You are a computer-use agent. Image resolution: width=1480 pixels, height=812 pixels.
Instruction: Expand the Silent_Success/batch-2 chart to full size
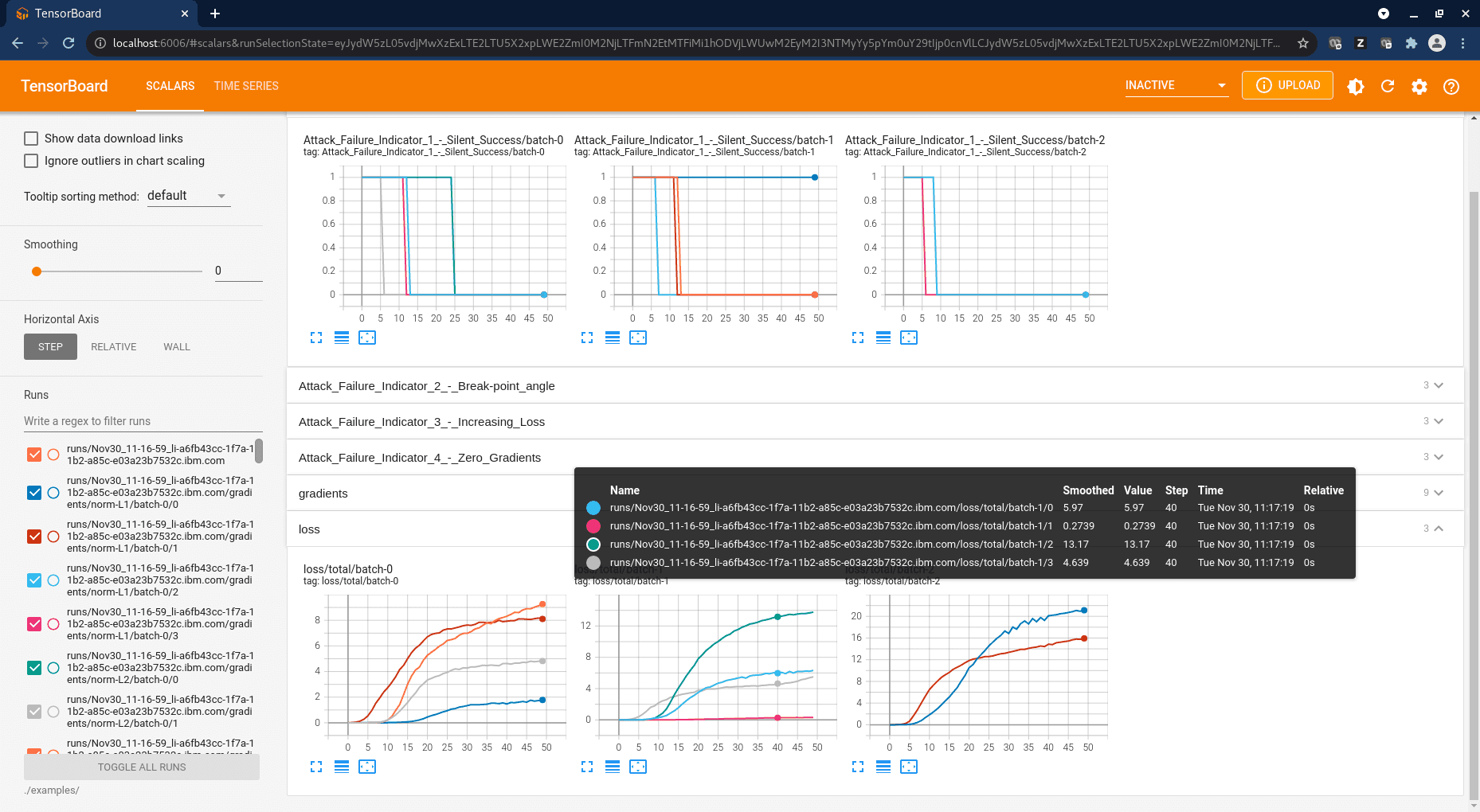pyautogui.click(x=858, y=338)
